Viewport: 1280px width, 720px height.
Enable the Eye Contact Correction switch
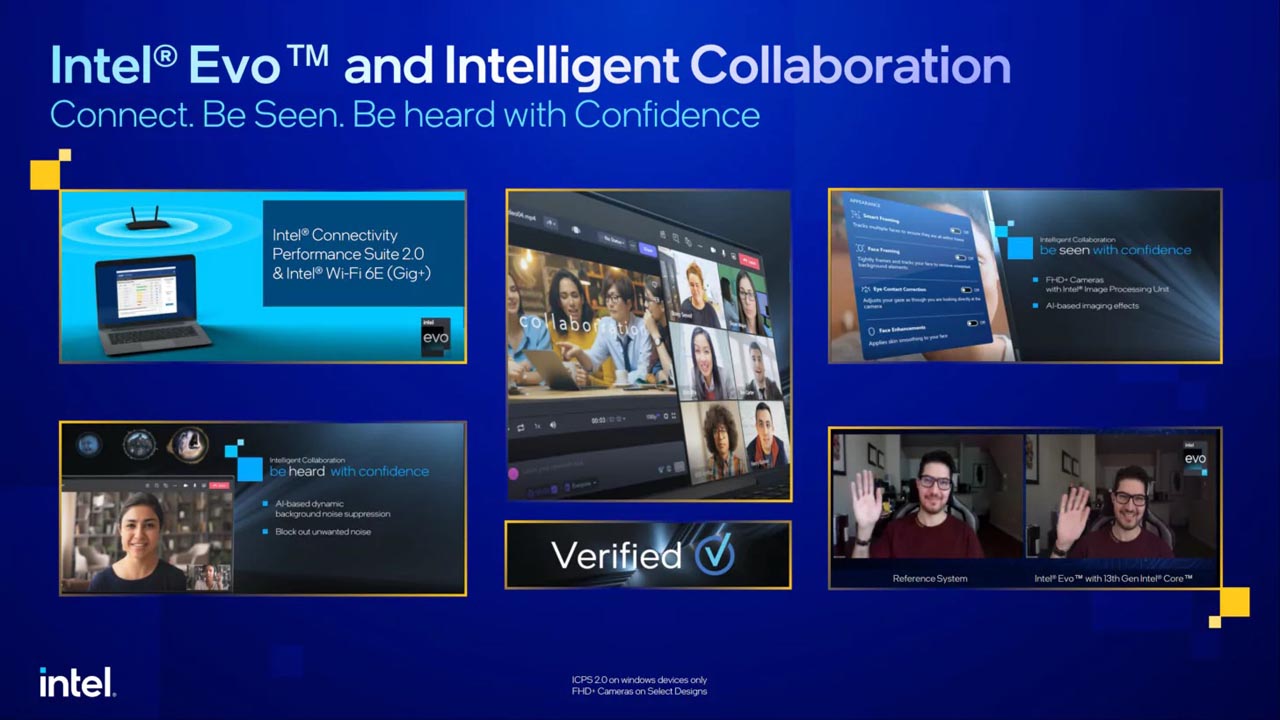966,290
